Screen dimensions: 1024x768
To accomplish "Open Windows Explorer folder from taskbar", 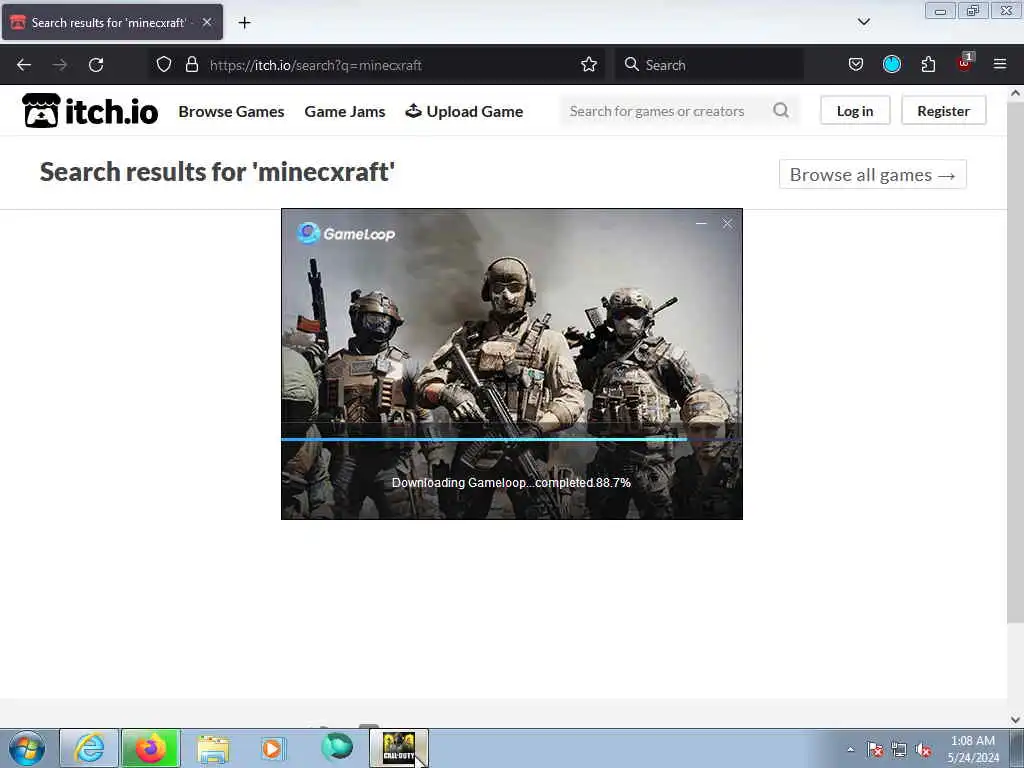I will (213, 748).
